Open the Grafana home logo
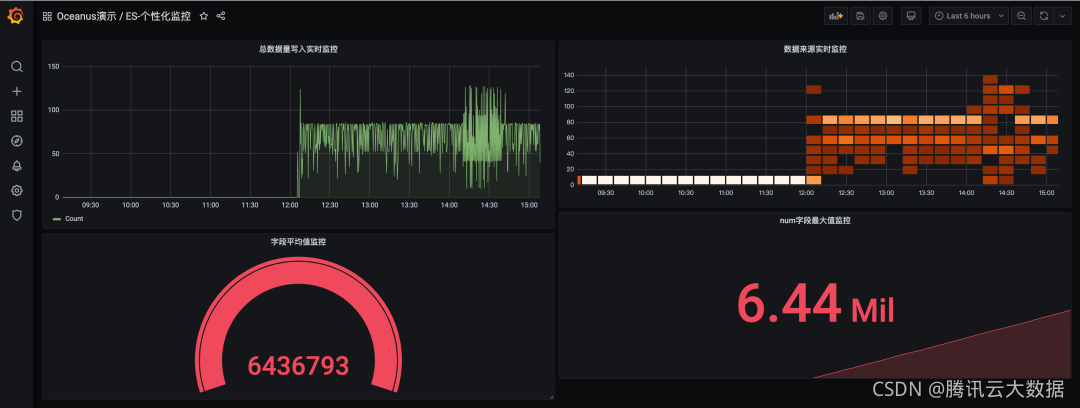 pyautogui.click(x=17, y=16)
